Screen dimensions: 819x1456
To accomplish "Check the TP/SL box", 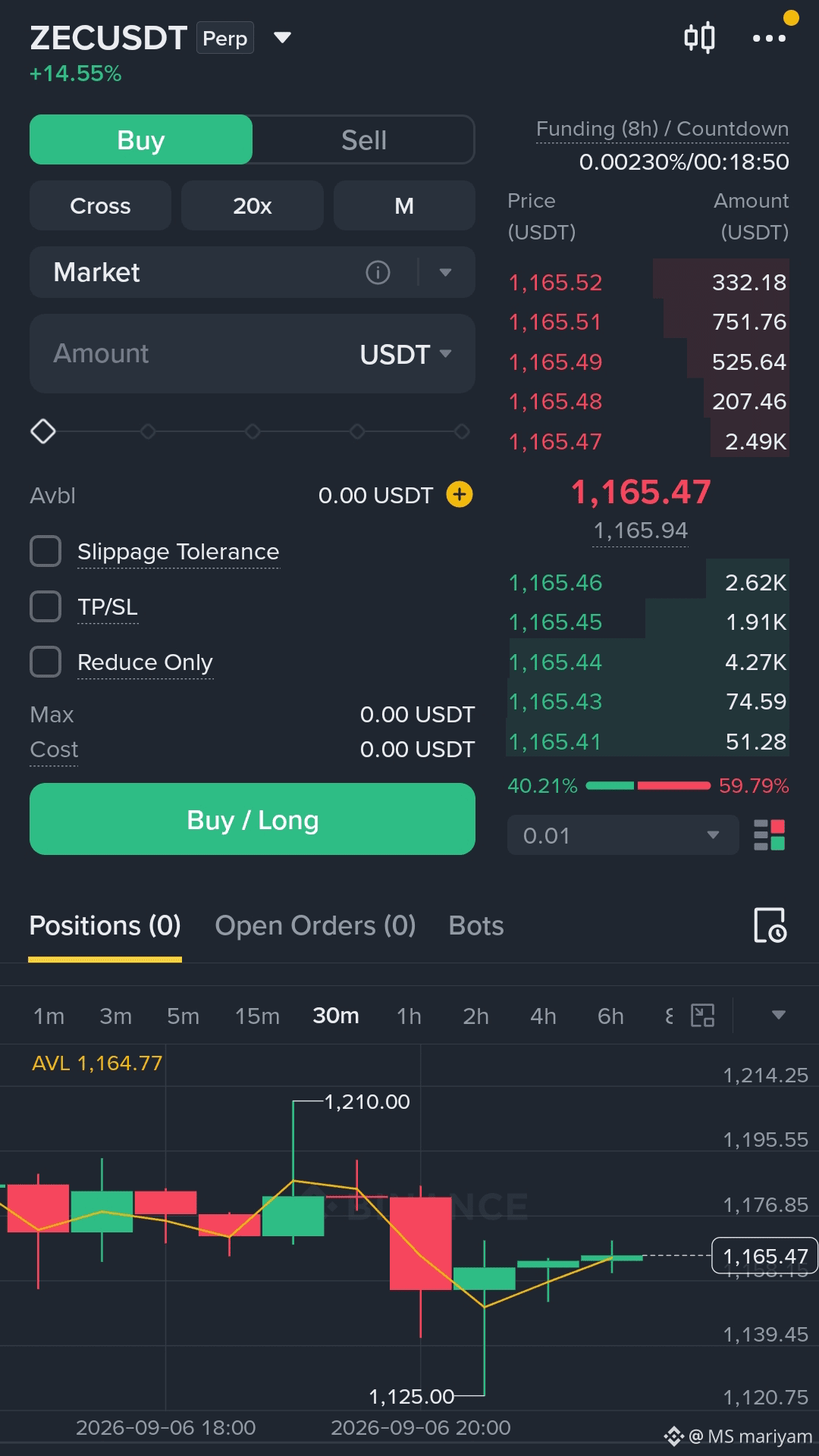I will pos(45,606).
